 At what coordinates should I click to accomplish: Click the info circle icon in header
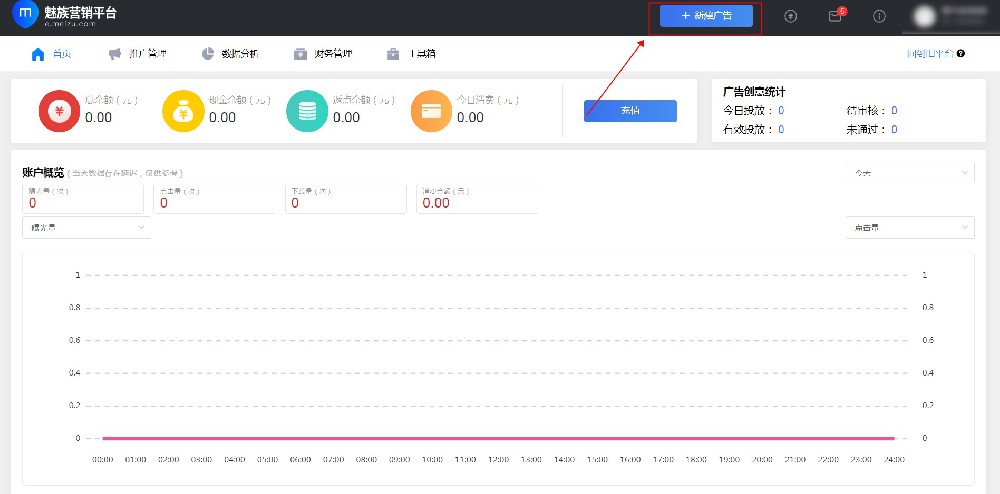(x=879, y=16)
